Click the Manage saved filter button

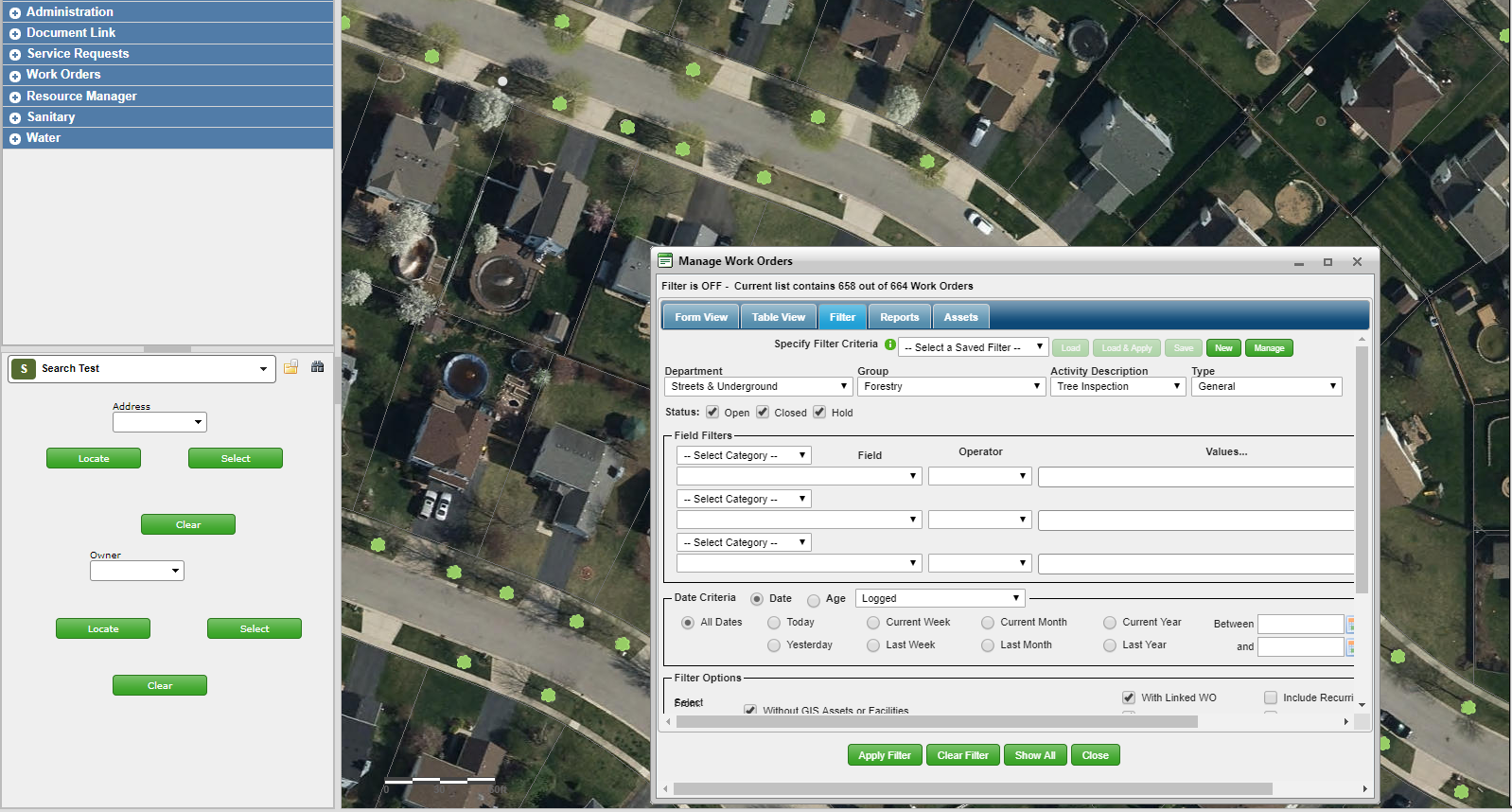click(1269, 348)
